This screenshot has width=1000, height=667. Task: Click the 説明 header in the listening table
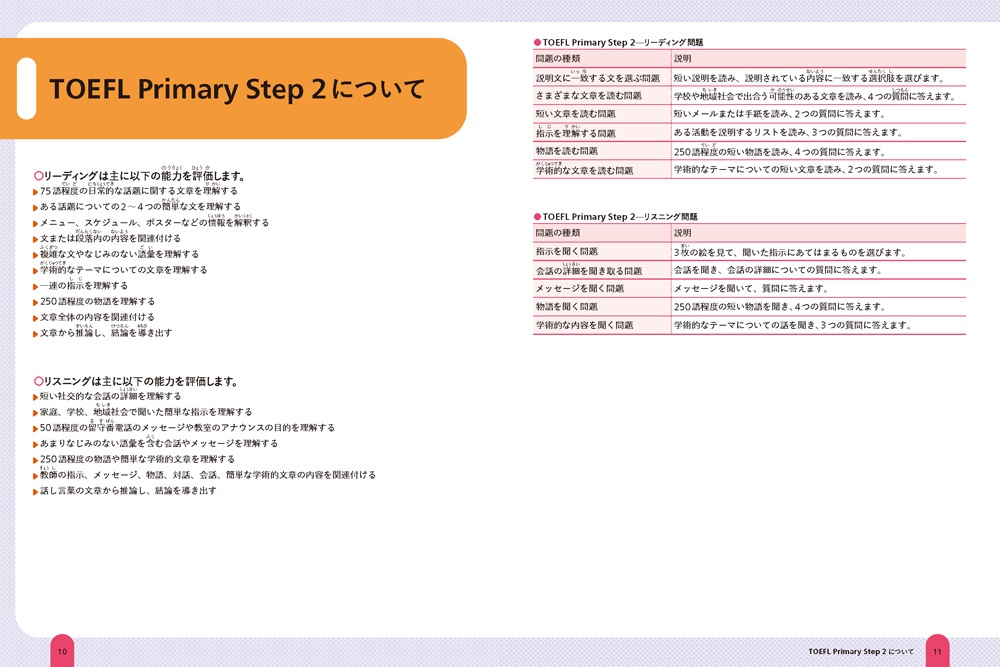tap(683, 233)
